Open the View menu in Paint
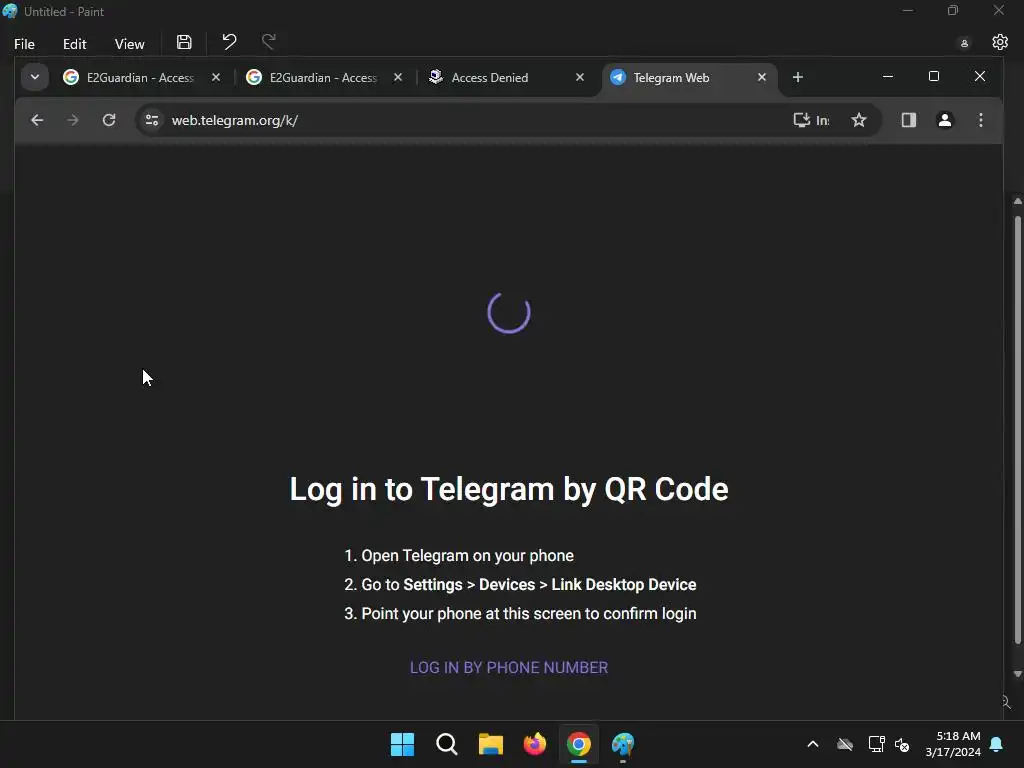 tap(129, 44)
